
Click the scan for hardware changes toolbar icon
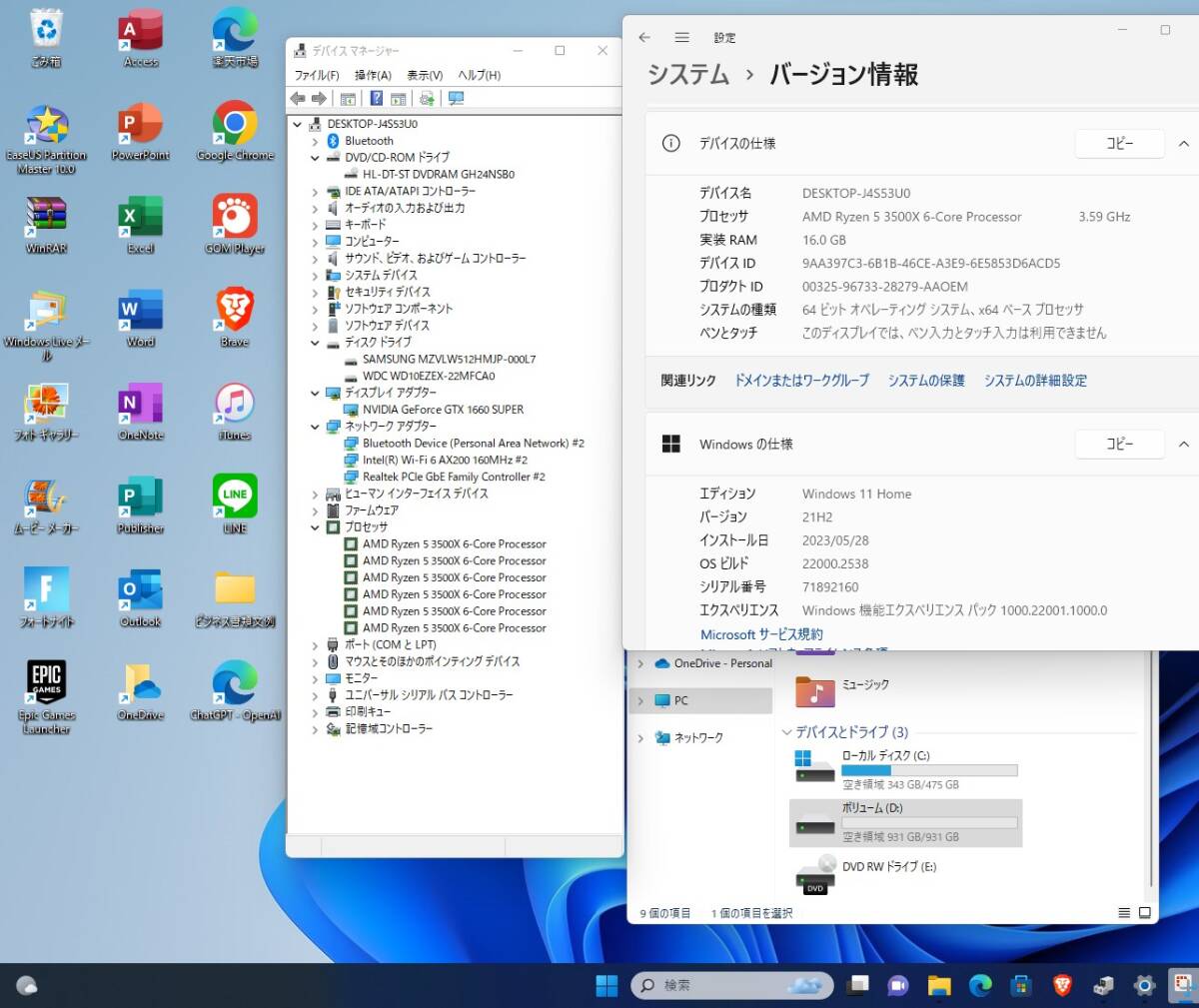pos(457,98)
